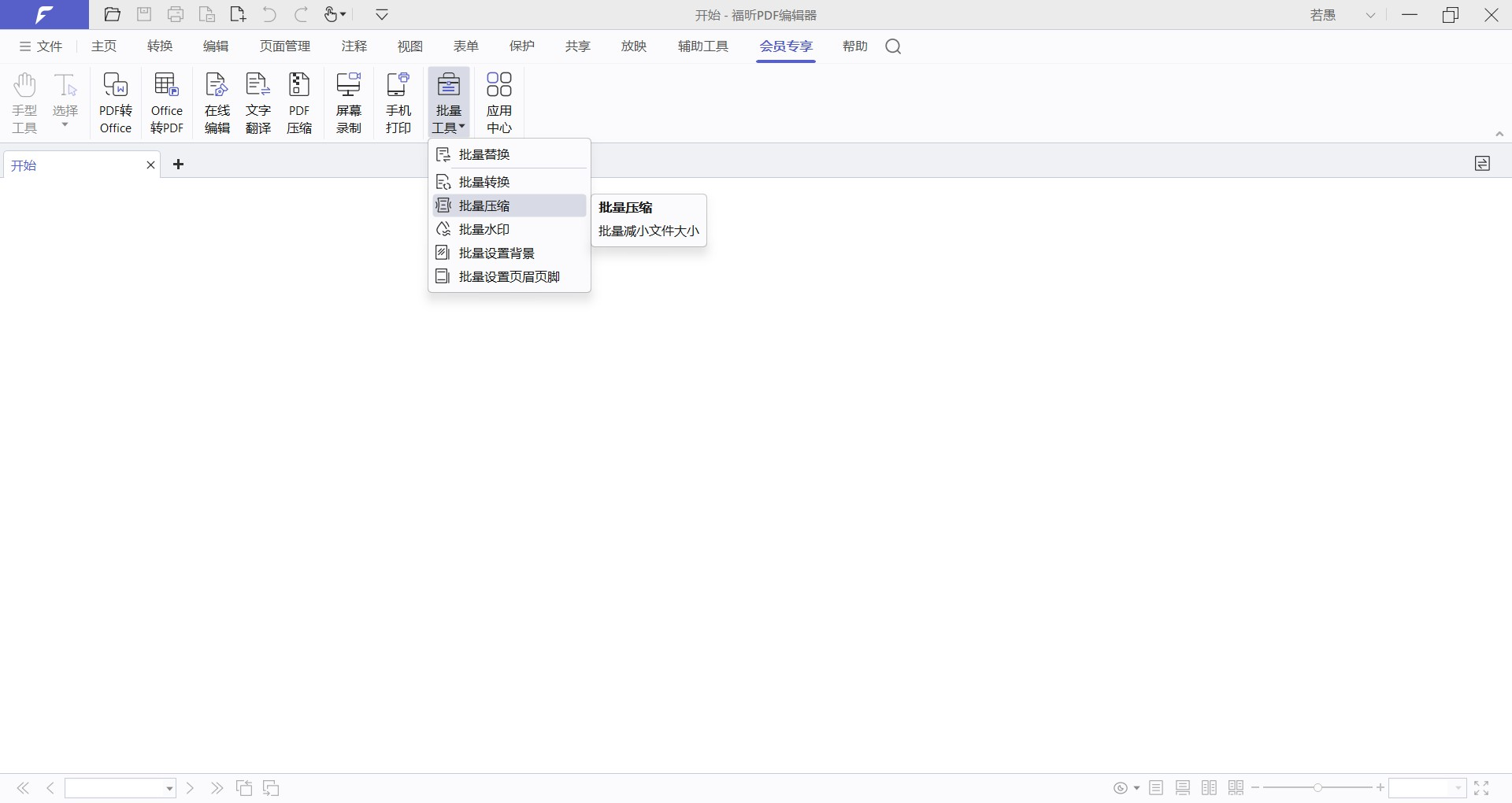Click the zoom slider handle
This screenshot has width=1512, height=803.
tap(1317, 787)
